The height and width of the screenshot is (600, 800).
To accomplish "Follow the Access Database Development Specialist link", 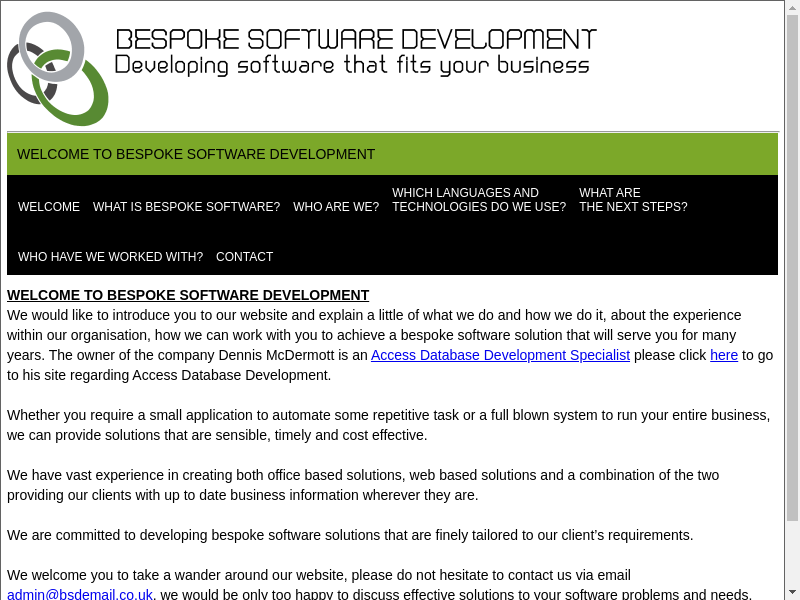I will [x=500, y=355].
